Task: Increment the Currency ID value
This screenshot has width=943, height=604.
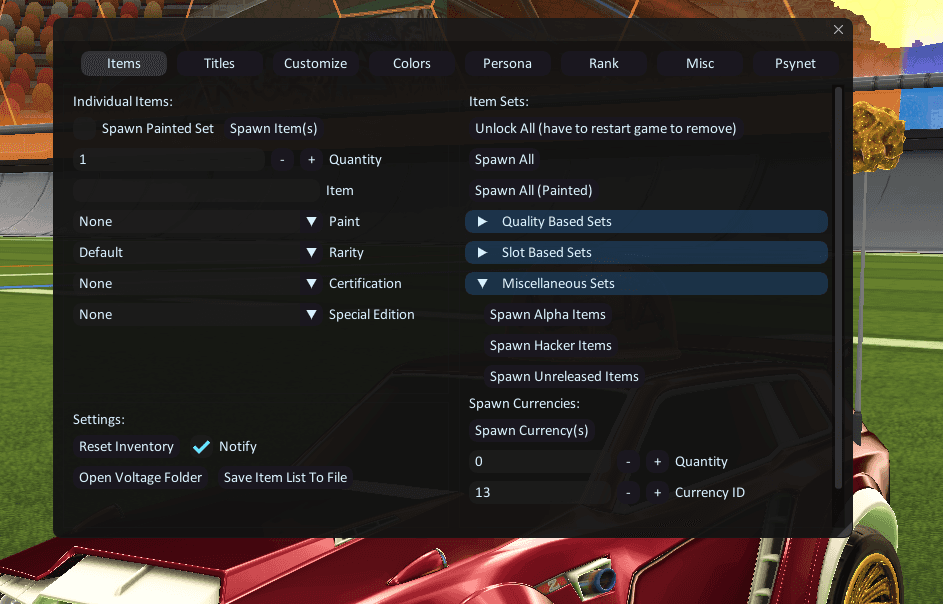Action: coord(657,493)
